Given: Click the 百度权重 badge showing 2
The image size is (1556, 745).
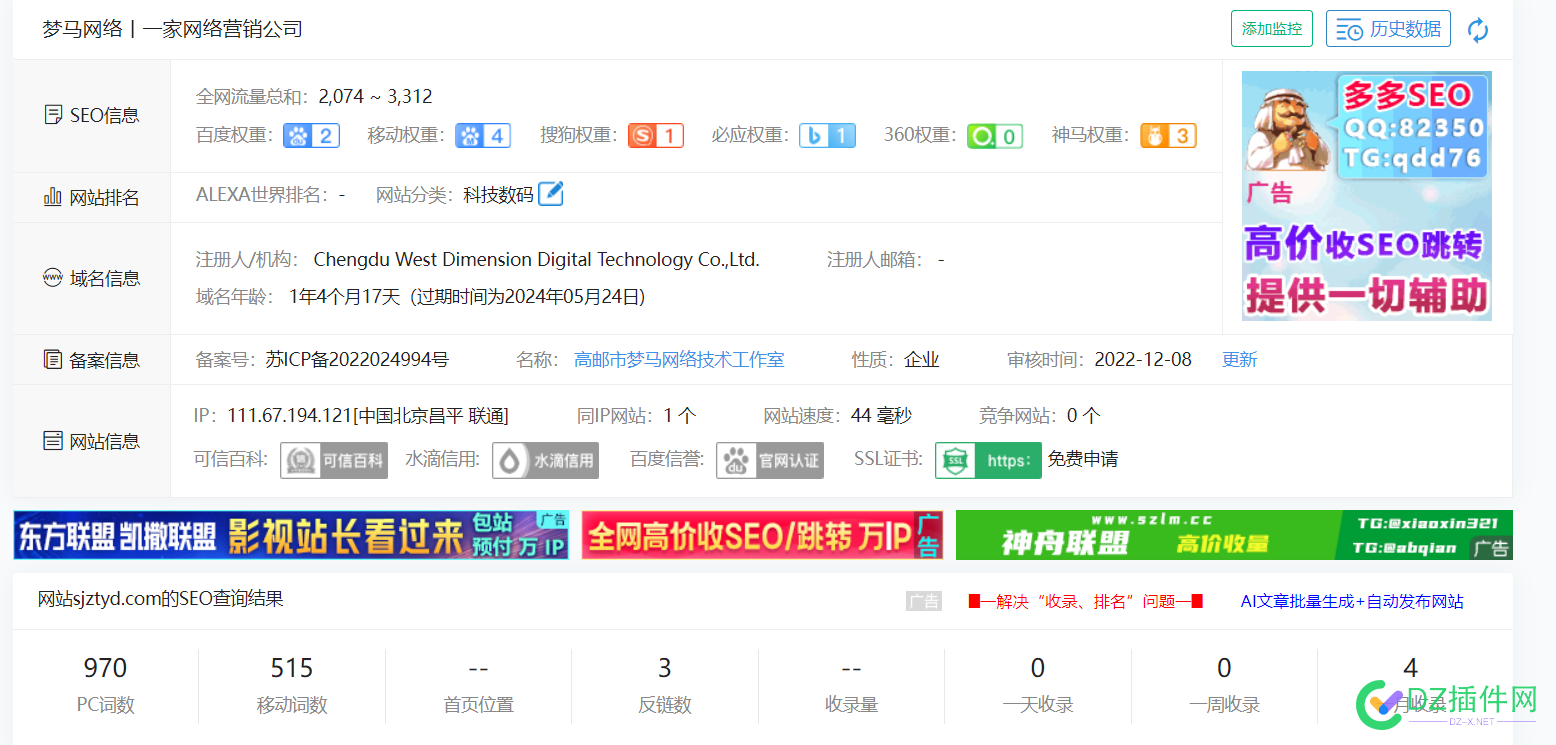Looking at the screenshot, I should click(312, 135).
